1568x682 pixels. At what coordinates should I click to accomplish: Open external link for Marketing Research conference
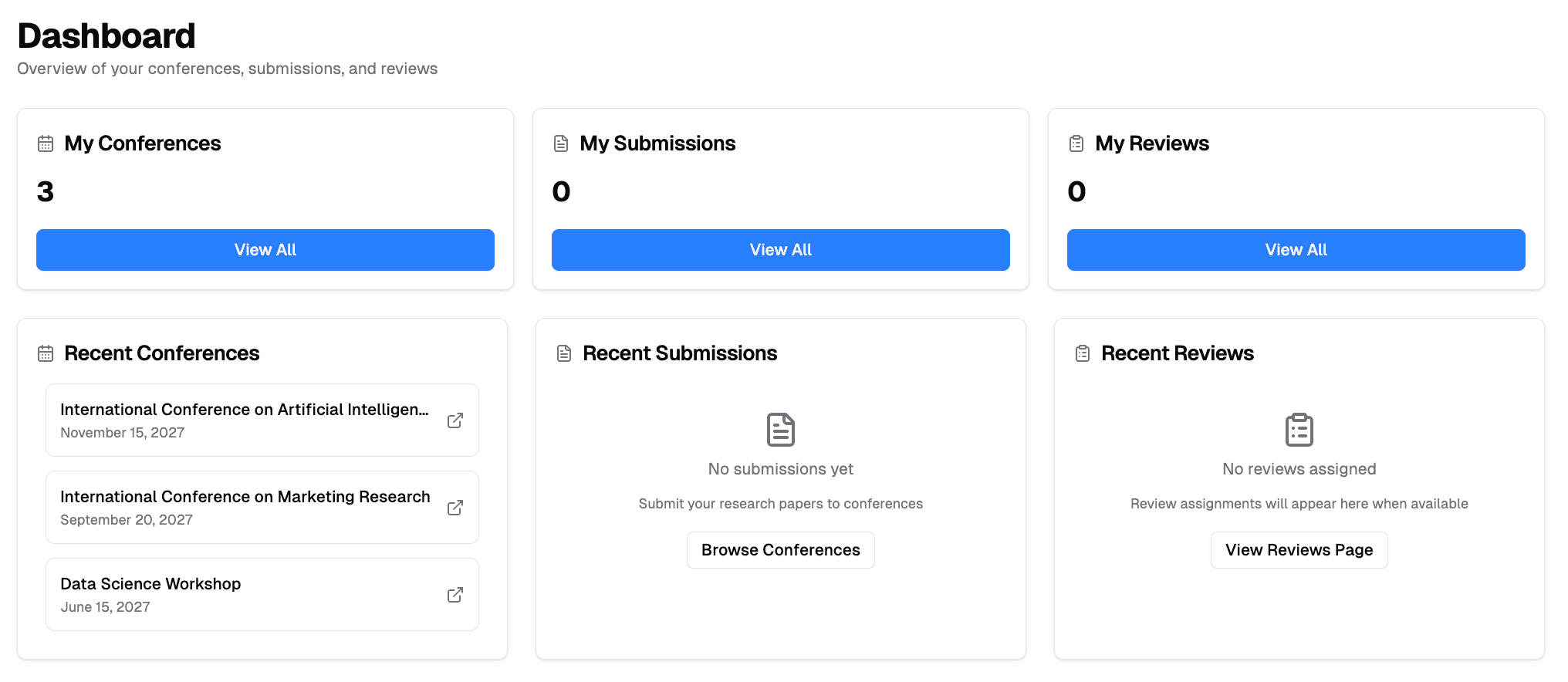pos(455,508)
